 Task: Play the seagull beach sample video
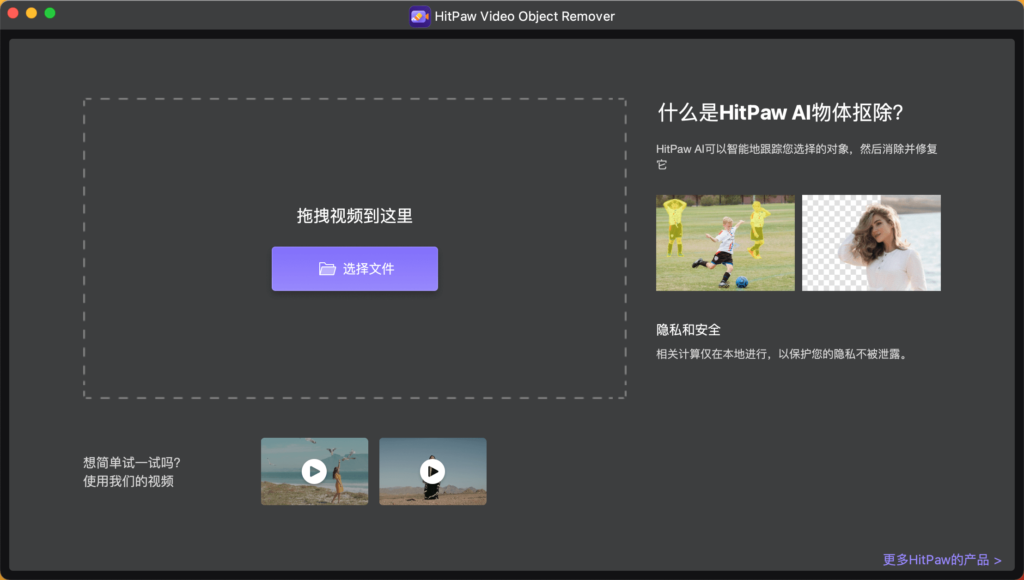pos(314,471)
